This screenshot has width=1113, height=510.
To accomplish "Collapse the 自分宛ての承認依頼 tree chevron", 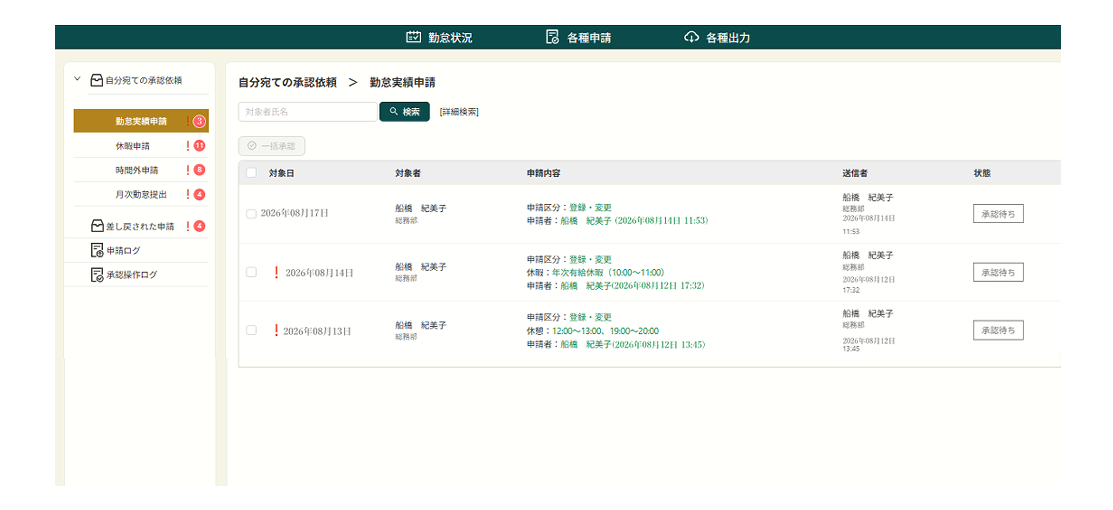I will click(77, 80).
